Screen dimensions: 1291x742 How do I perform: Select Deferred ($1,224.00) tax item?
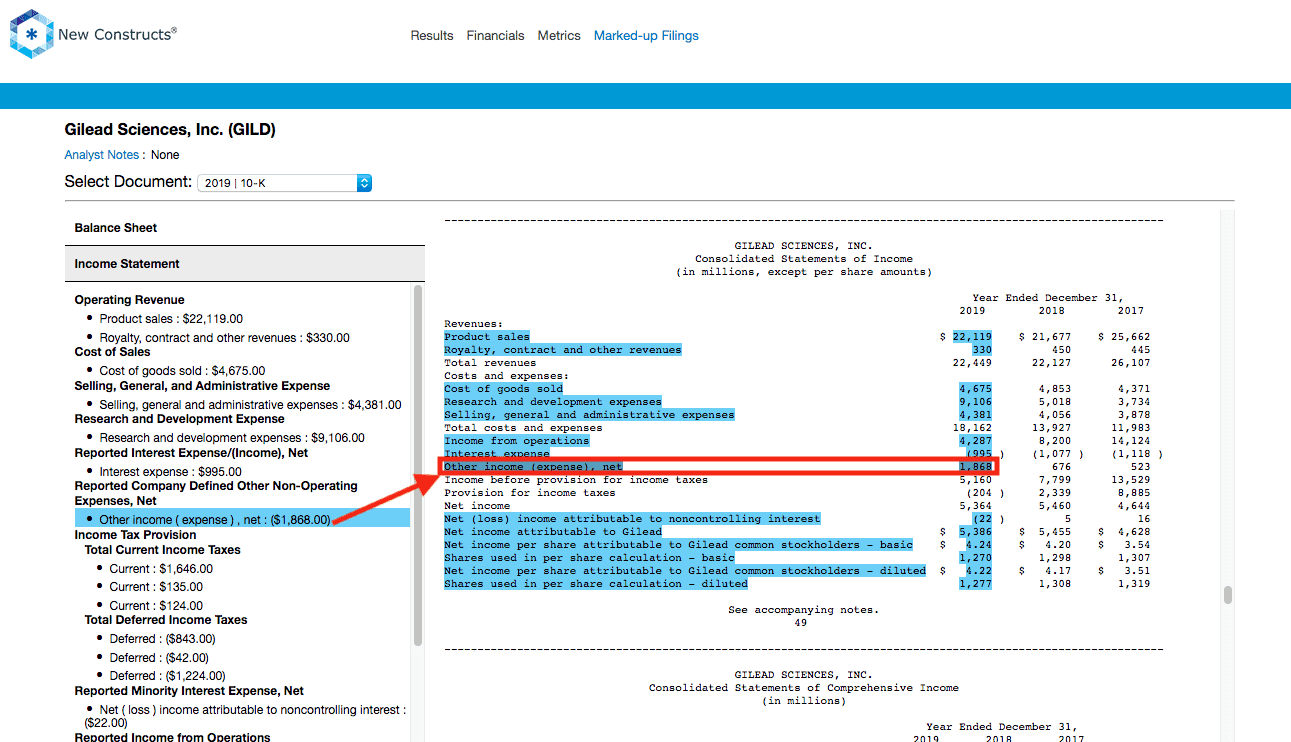coord(167,676)
